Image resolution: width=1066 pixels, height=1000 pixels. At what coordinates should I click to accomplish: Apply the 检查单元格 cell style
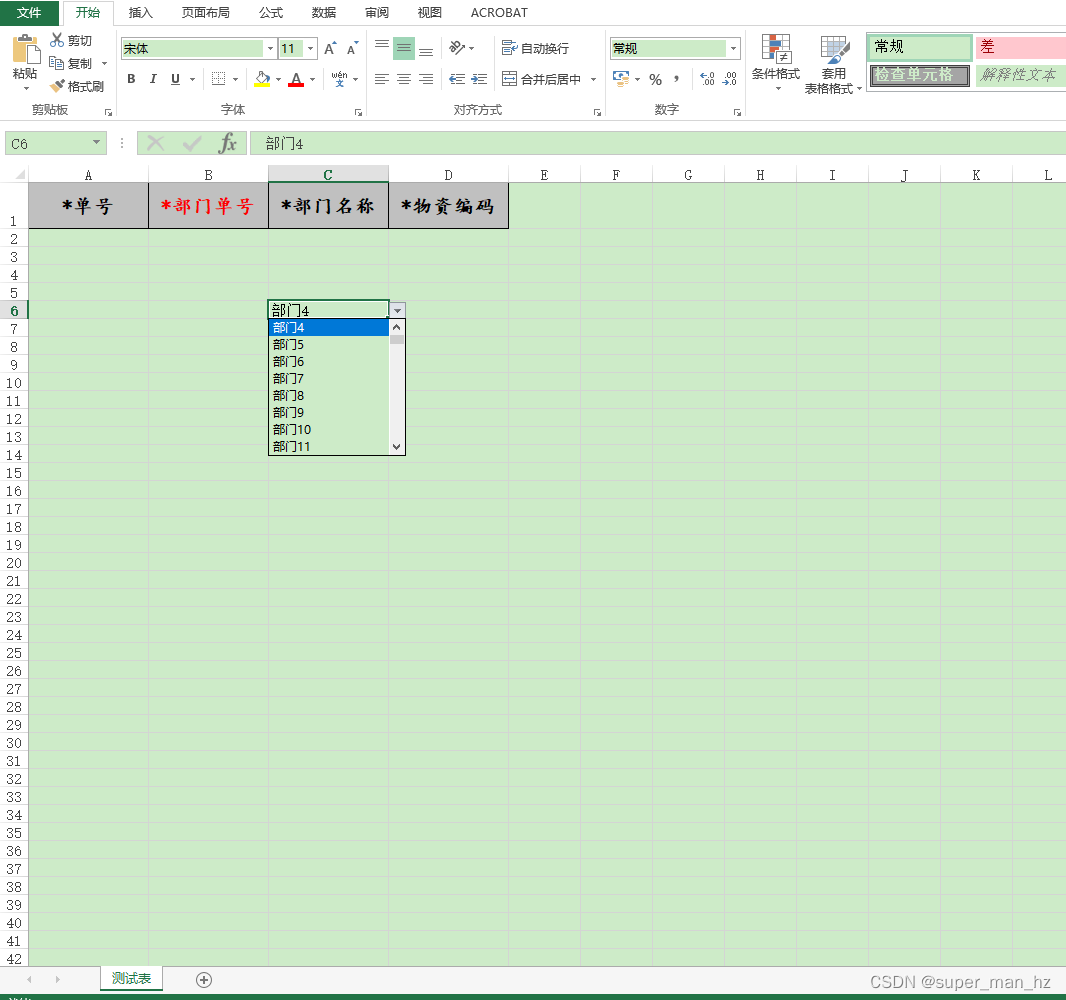(920, 75)
